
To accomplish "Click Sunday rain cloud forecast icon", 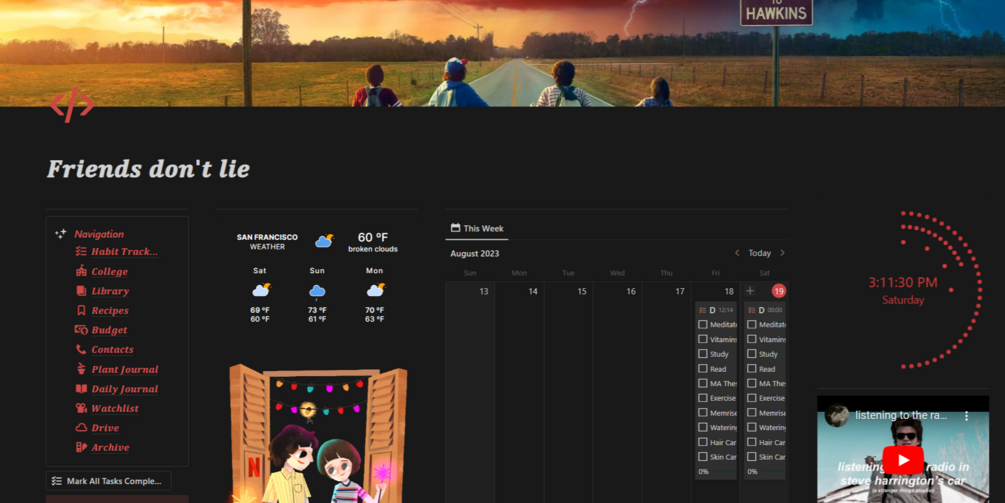I will click(317, 292).
